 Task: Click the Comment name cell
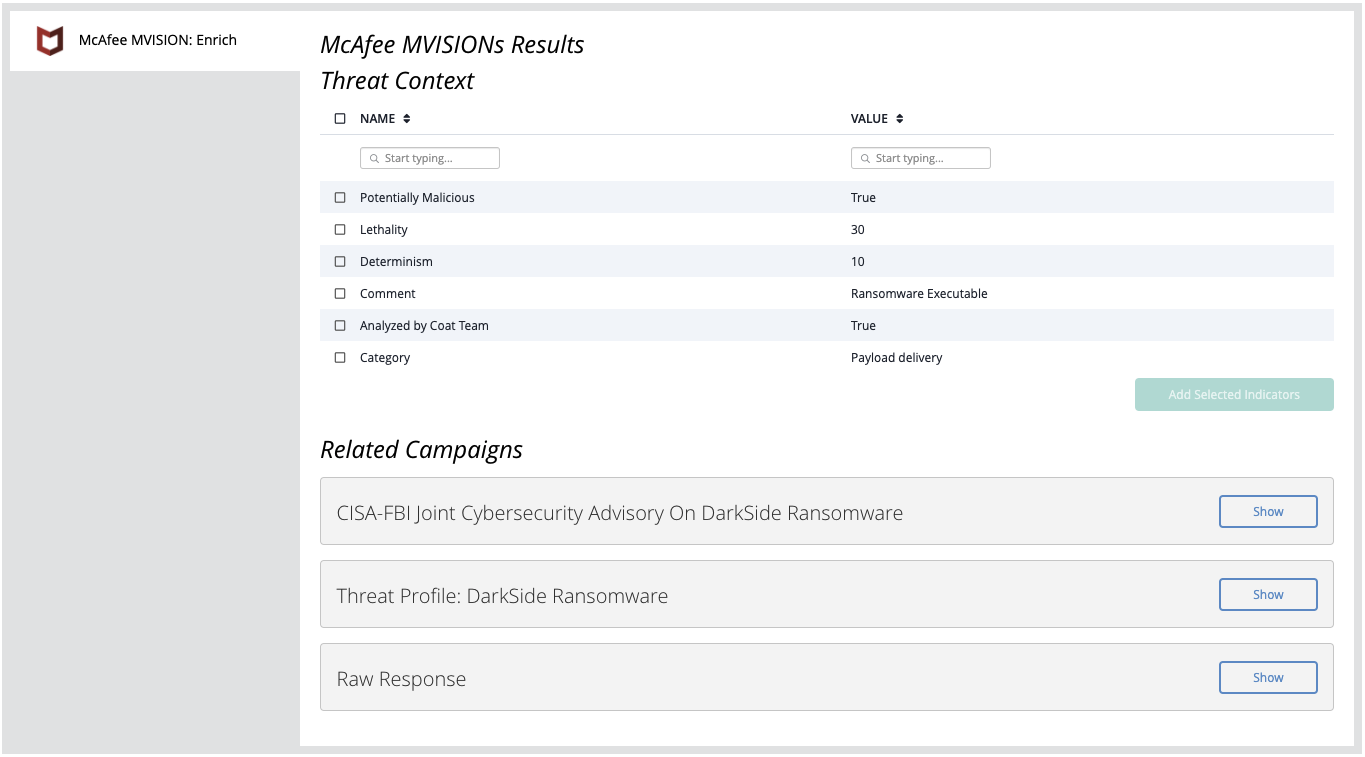(x=388, y=294)
